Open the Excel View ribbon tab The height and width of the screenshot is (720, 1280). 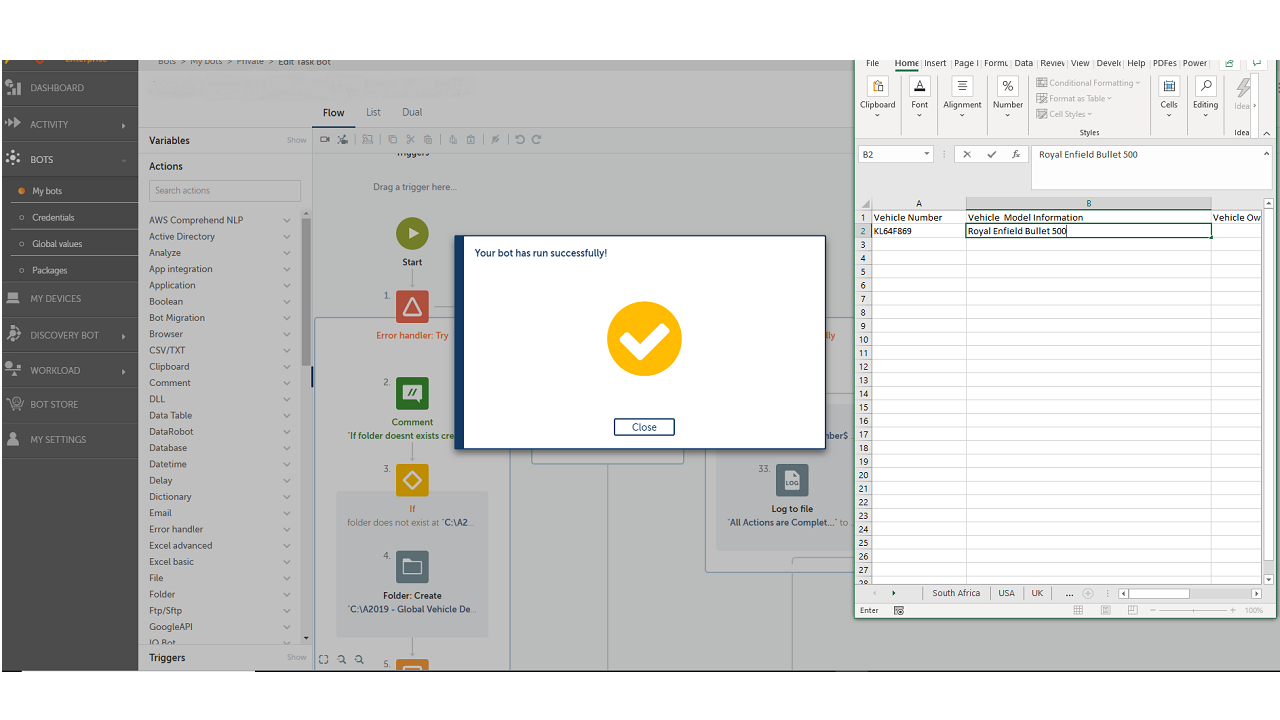coord(1080,63)
